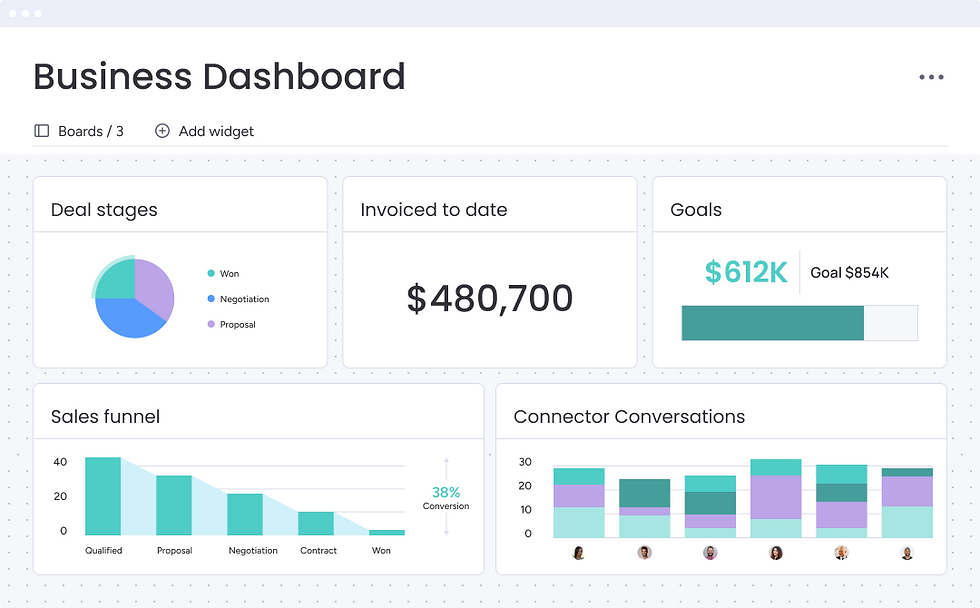Expand the Sales funnel widget header
The height and width of the screenshot is (608, 980).
point(104,416)
